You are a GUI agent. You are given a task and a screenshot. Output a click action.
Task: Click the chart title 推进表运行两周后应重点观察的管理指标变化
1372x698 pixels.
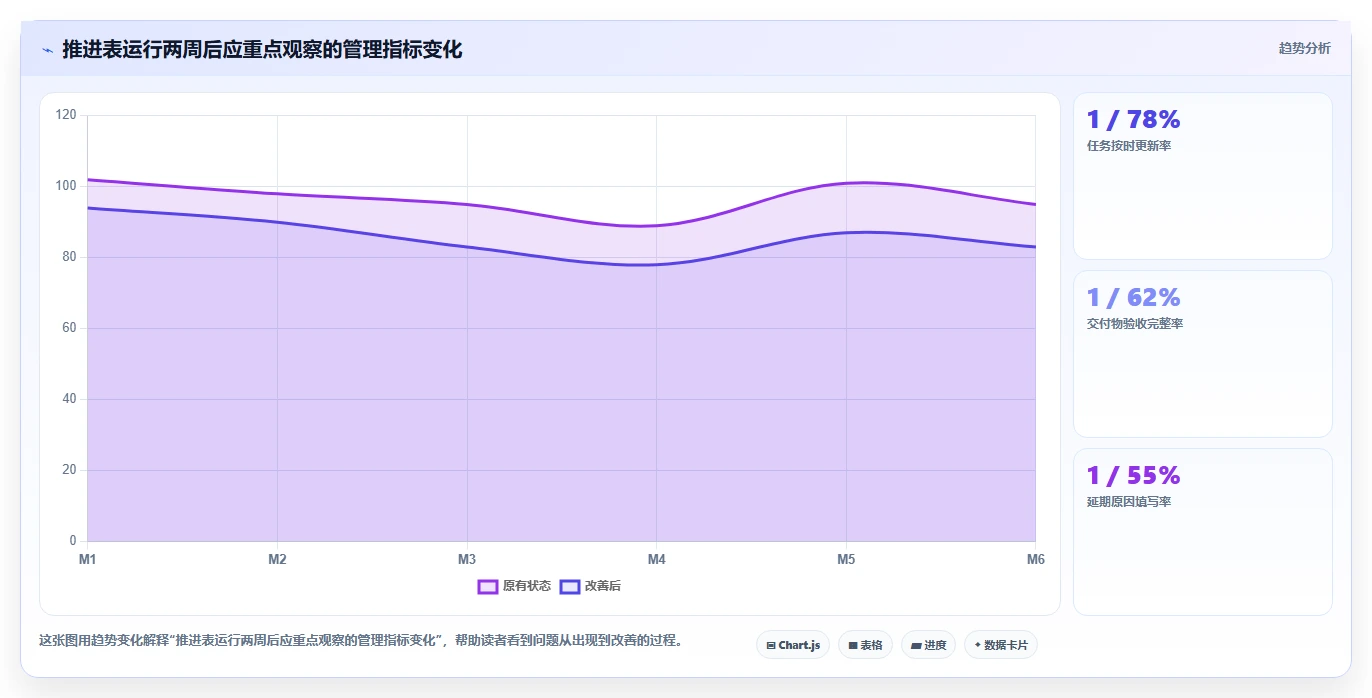(x=262, y=50)
